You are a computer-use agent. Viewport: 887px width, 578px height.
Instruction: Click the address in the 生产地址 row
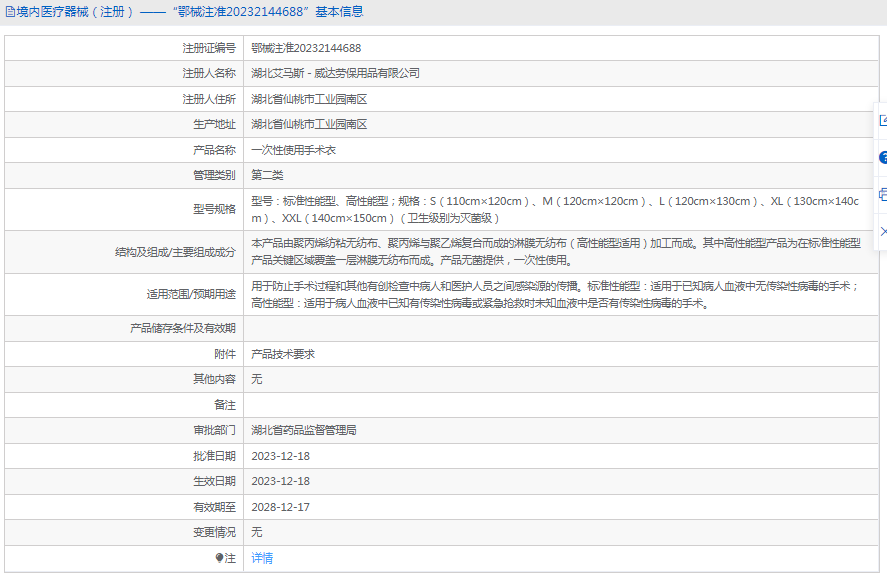(x=309, y=124)
